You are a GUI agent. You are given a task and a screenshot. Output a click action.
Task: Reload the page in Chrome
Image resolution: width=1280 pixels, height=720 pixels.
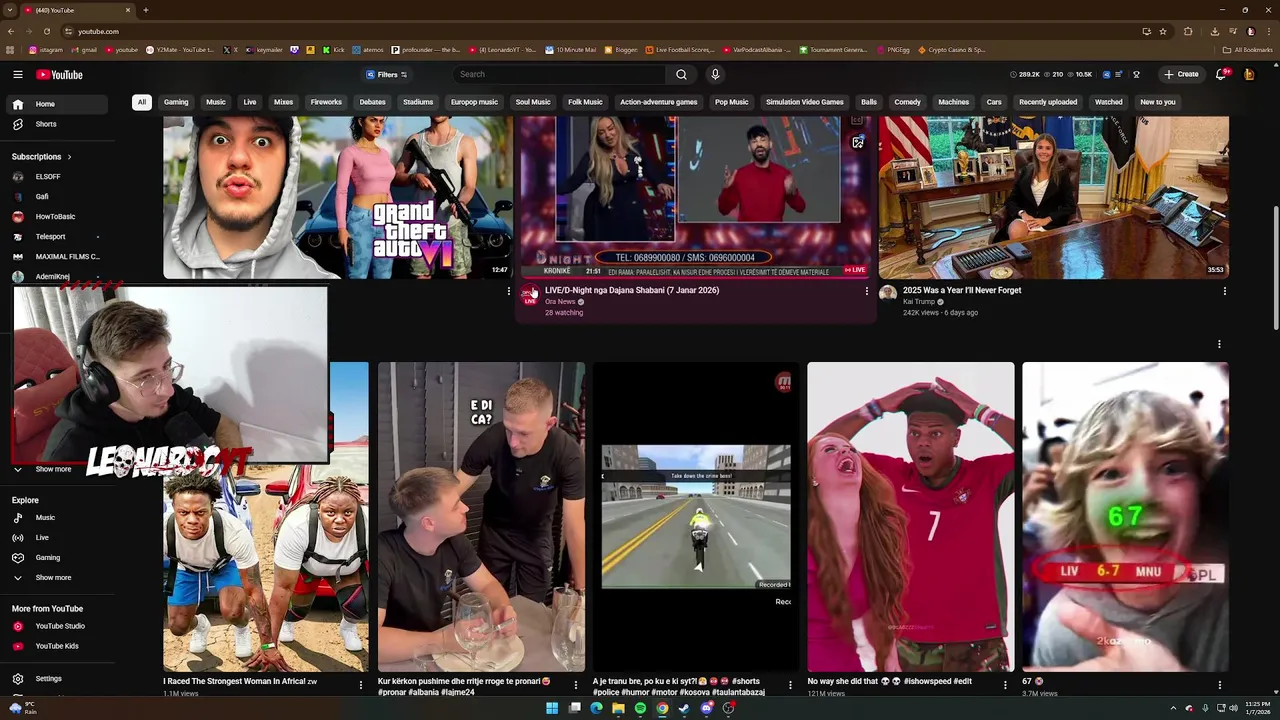pos(46,31)
